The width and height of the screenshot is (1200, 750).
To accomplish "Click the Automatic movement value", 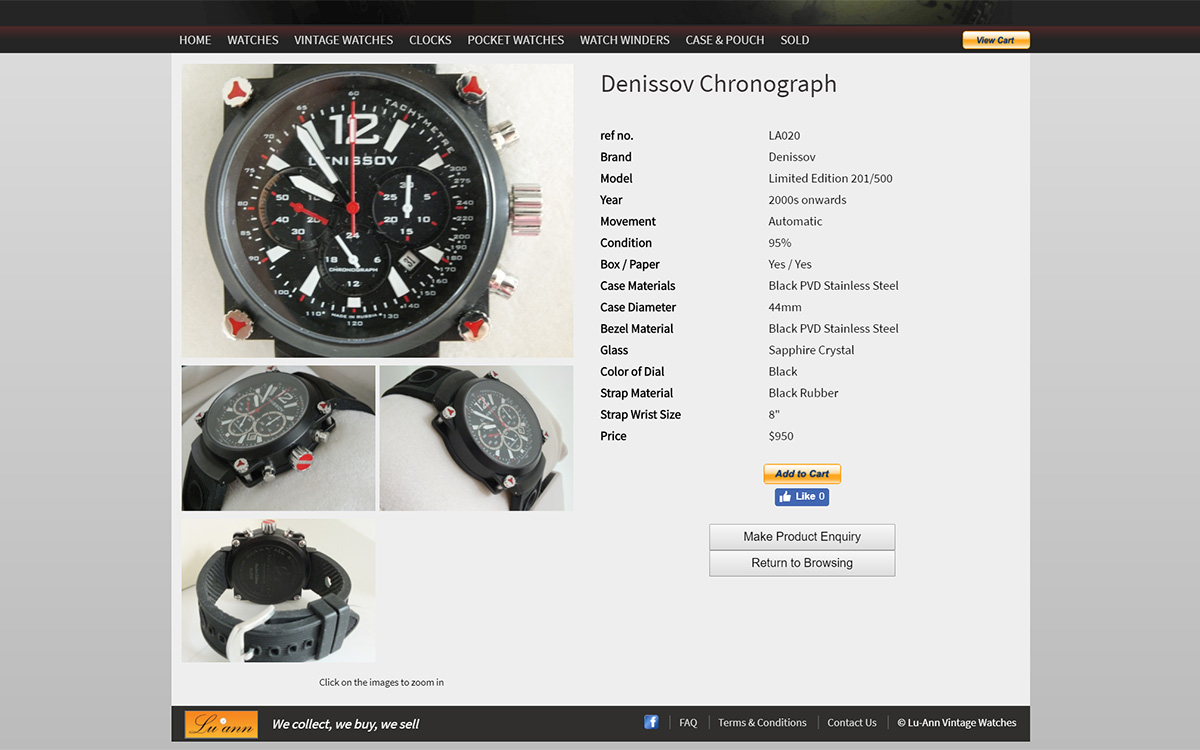I will [x=795, y=222].
